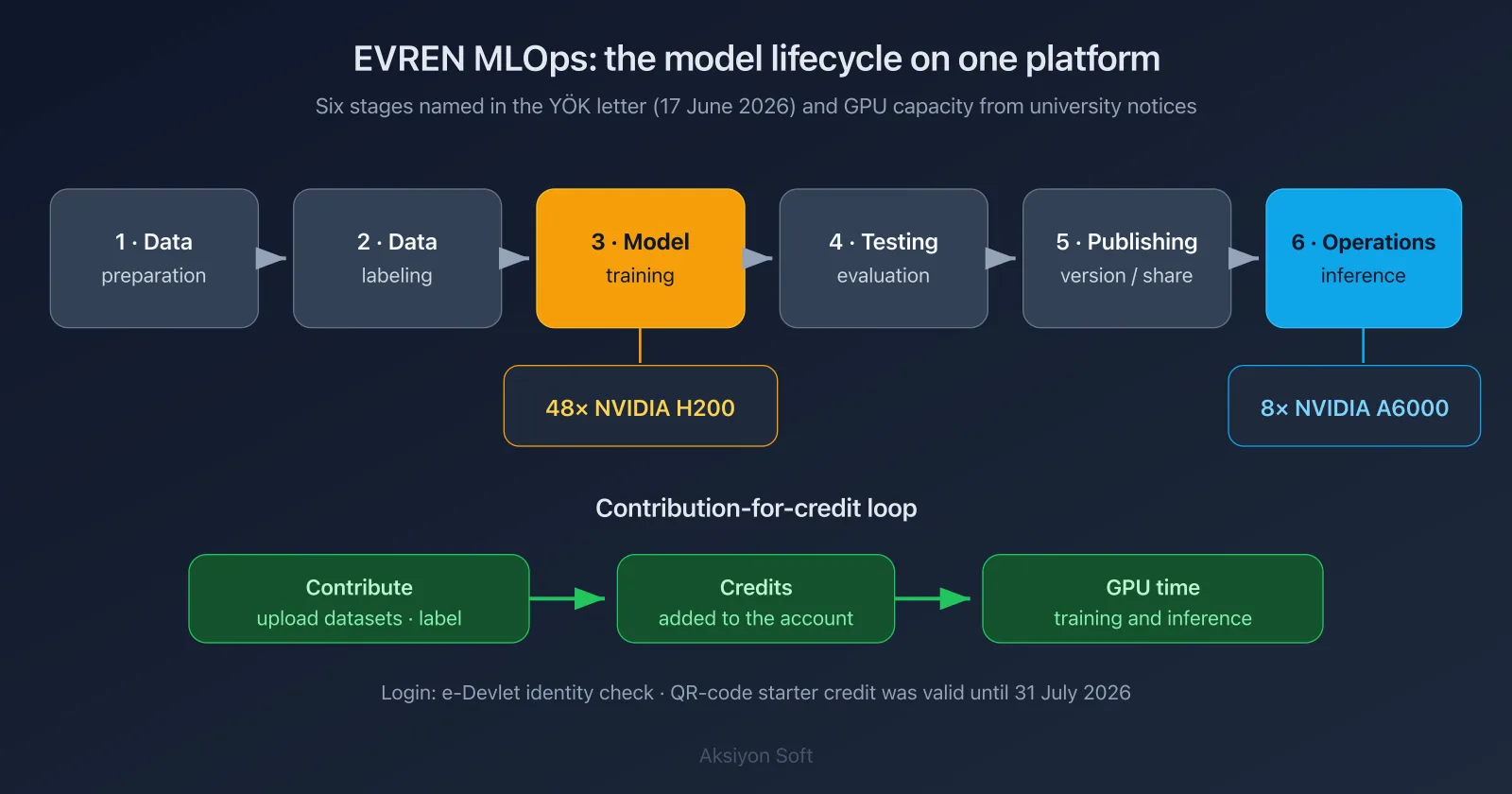Screen dimensions: 1512x794
Task: Click the 'EVREN MLOps' main title
Action: tap(756, 59)
